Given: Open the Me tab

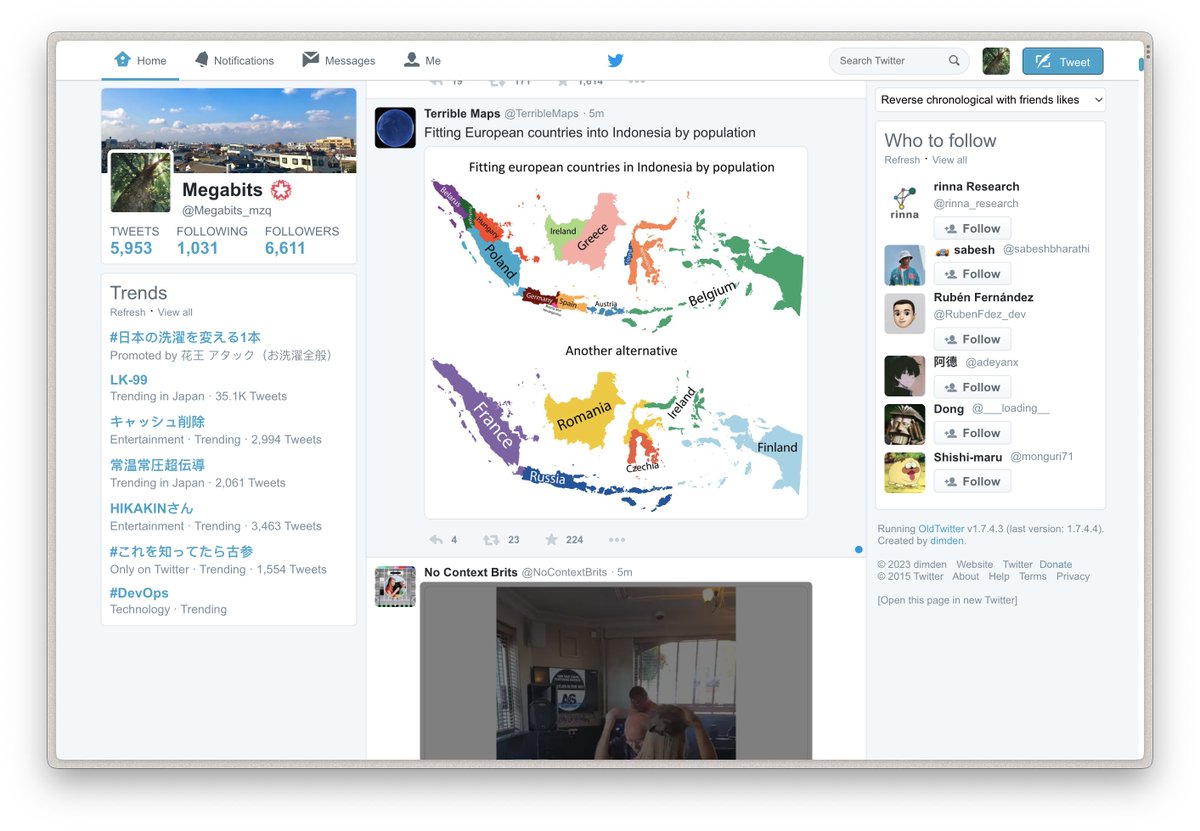Looking at the screenshot, I should click(x=422, y=60).
